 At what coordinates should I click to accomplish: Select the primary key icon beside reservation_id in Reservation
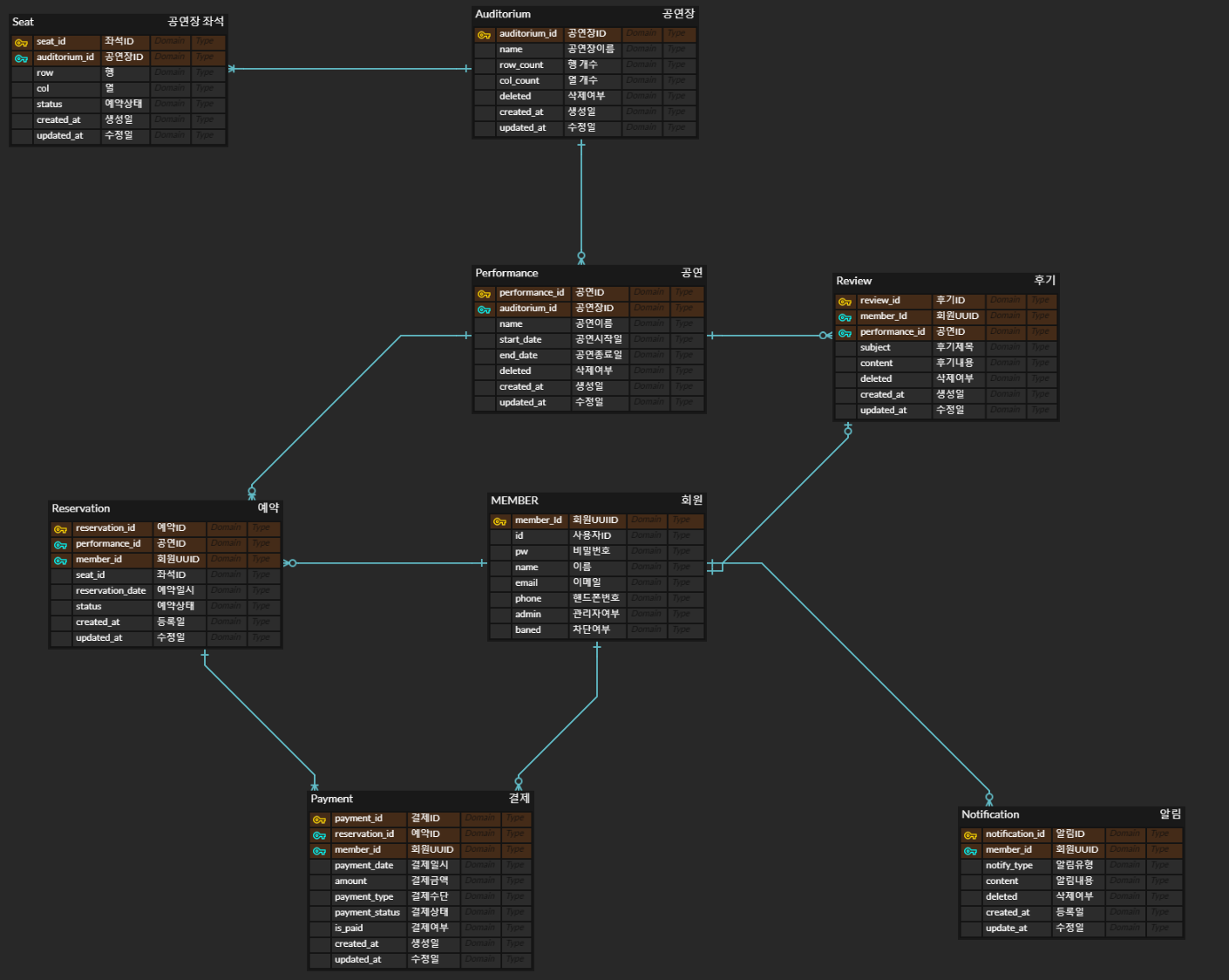pos(60,529)
